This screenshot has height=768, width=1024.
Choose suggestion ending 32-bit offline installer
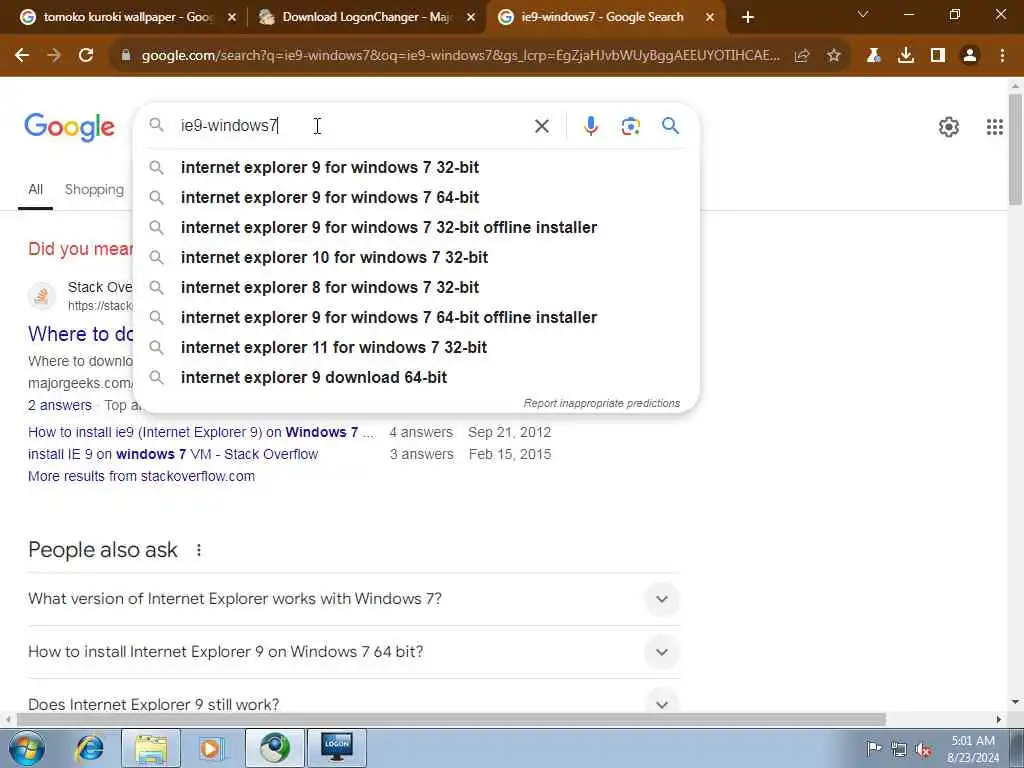pos(417,227)
